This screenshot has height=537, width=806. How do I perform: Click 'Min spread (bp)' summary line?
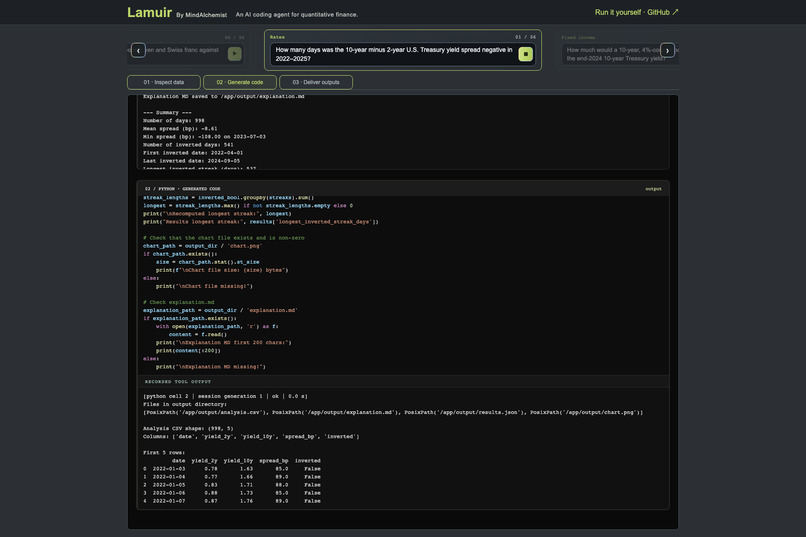(x=205, y=137)
